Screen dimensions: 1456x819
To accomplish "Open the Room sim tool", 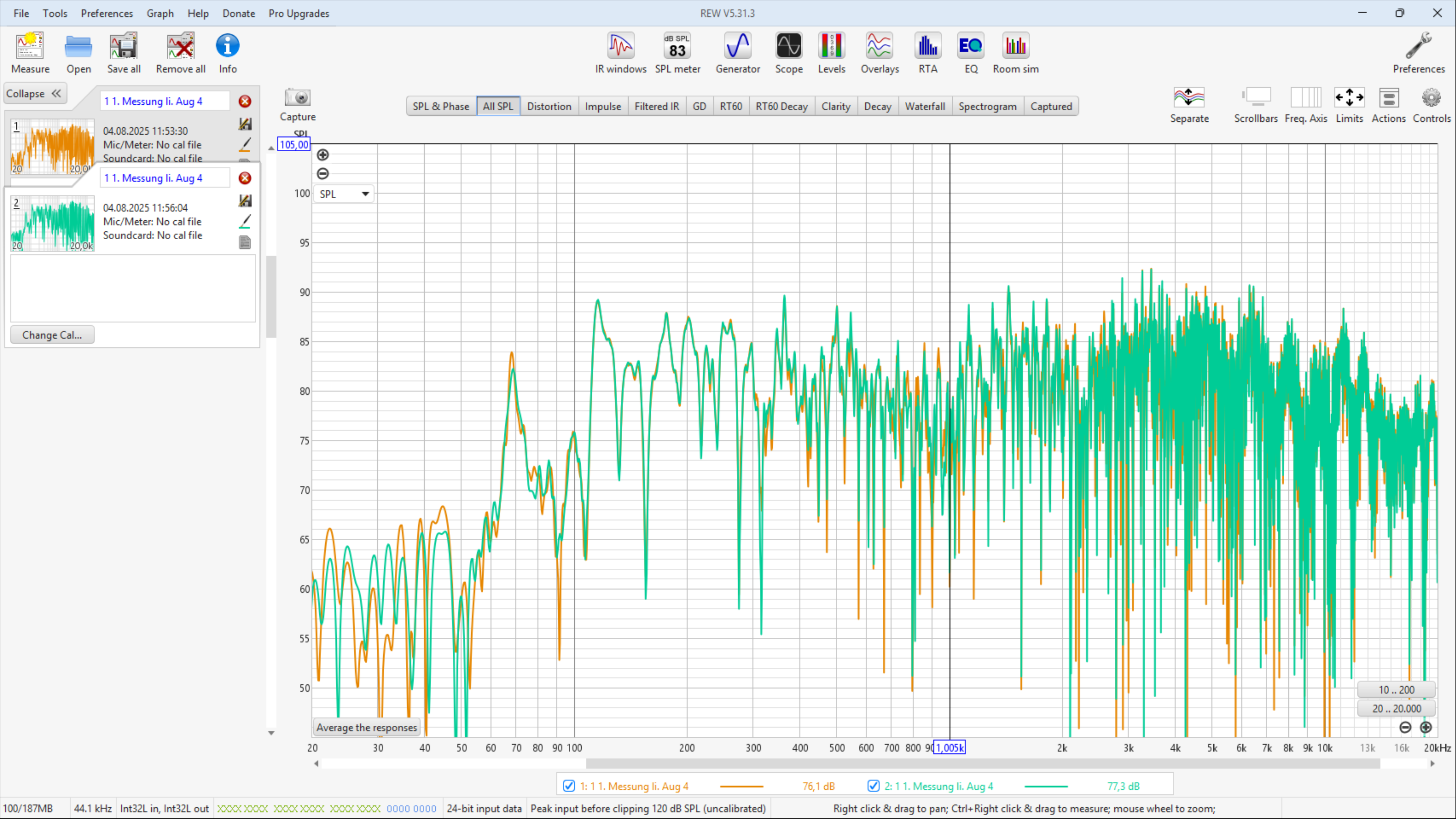I will pyautogui.click(x=1016, y=53).
